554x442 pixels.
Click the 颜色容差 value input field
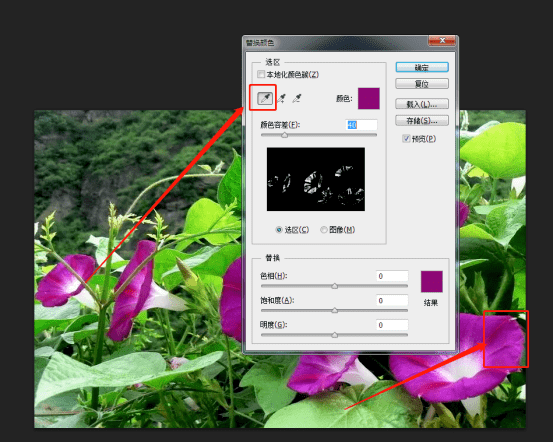pos(361,125)
